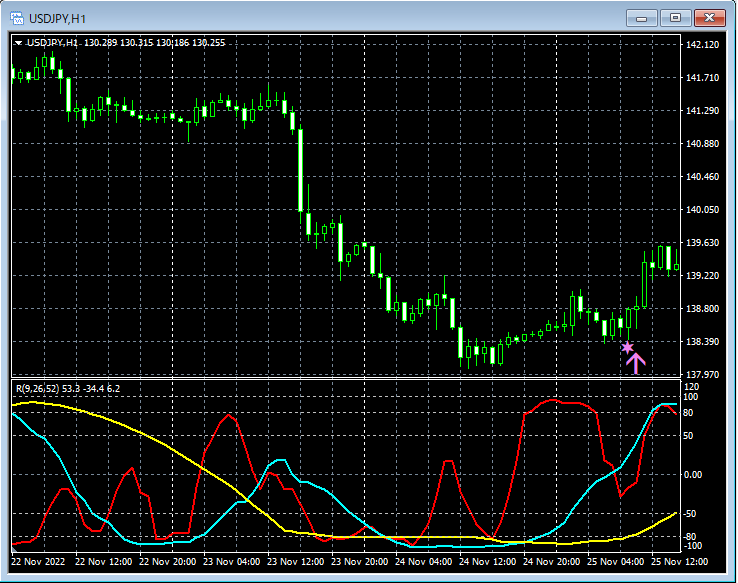Image resolution: width=738 pixels, height=583 pixels.
Task: Click the 23 Nov 12:00 time label
Action: 295,562
